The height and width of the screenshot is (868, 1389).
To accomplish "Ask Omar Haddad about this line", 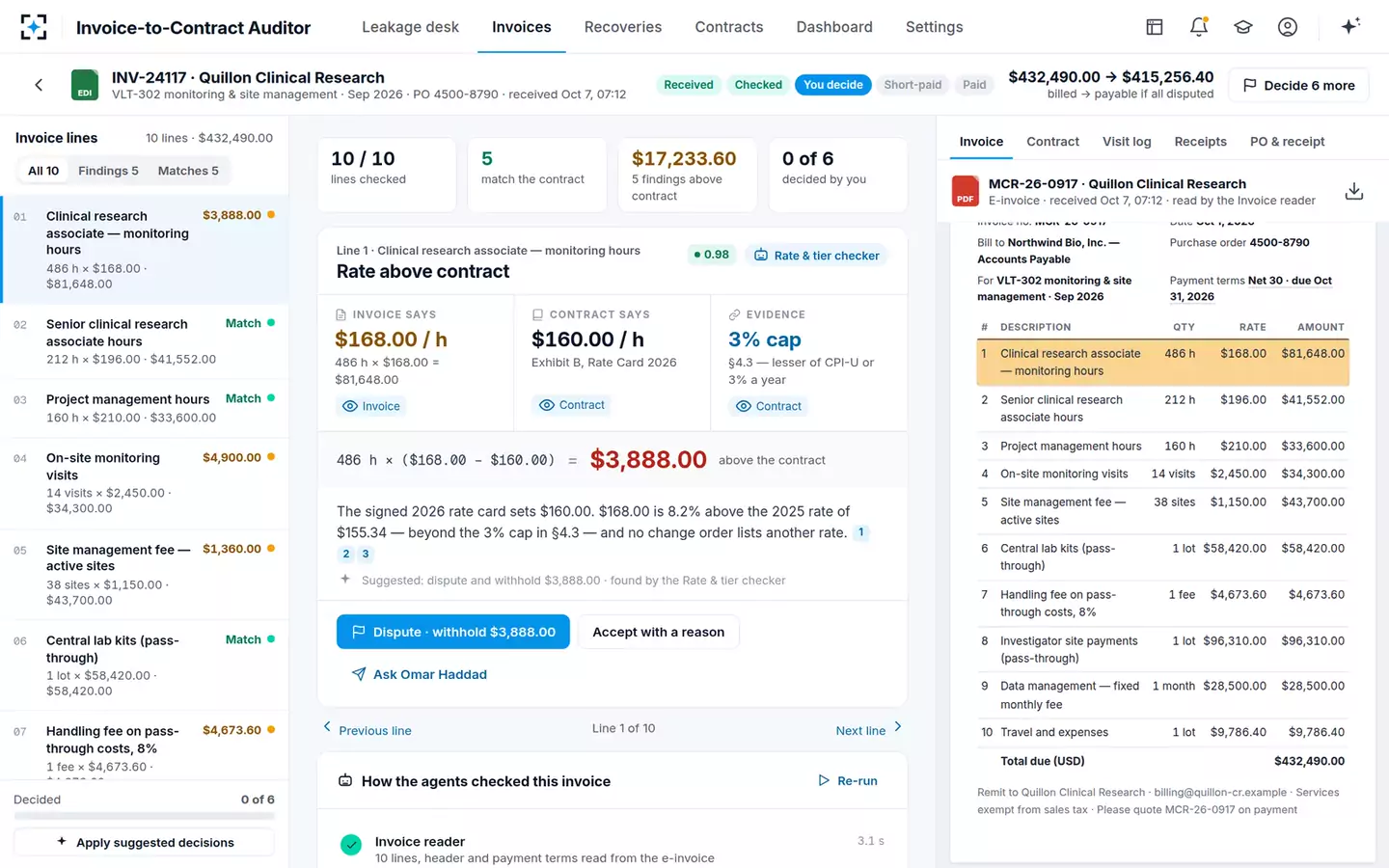I will click(419, 674).
